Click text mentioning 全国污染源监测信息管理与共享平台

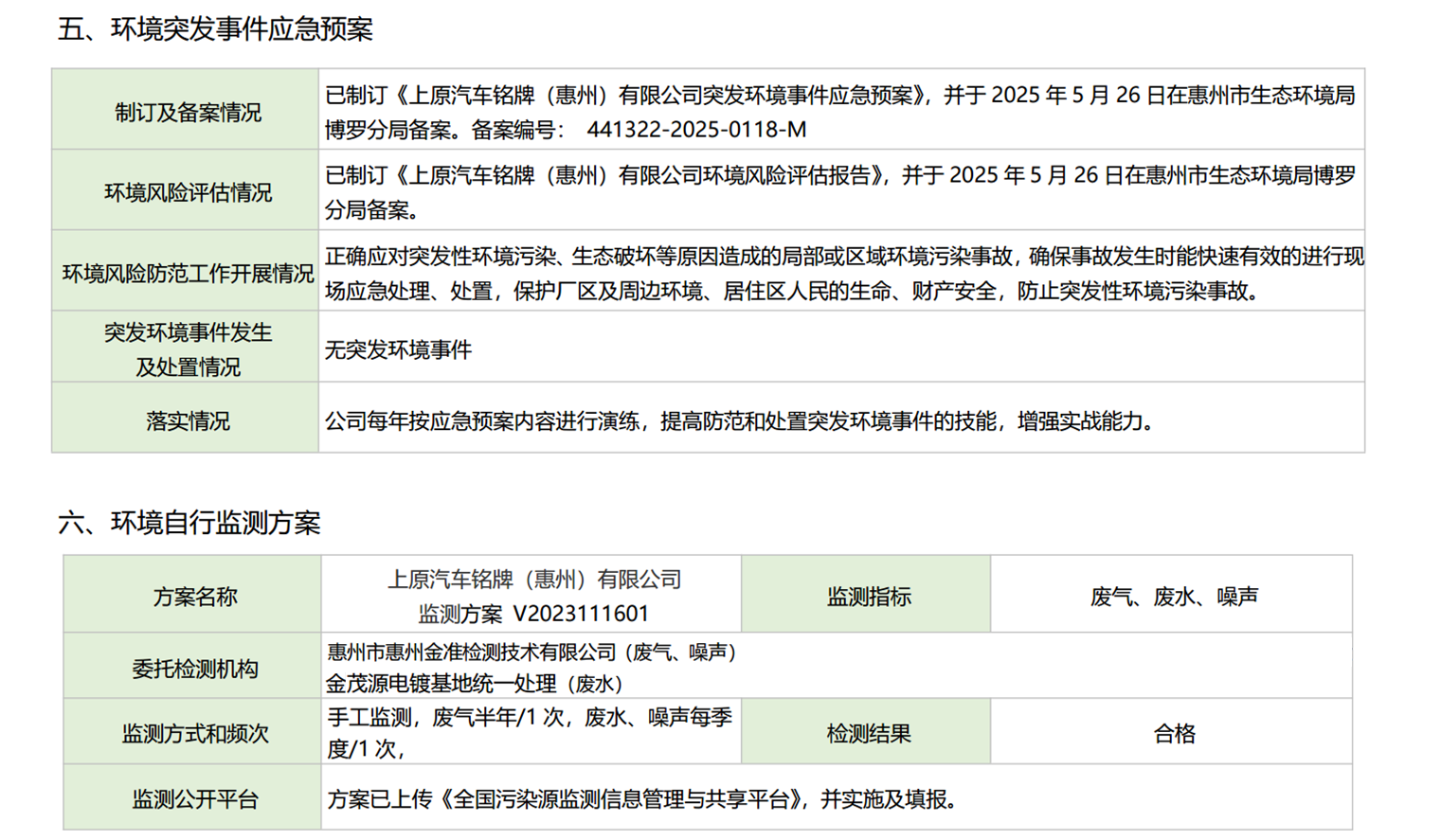(642, 799)
